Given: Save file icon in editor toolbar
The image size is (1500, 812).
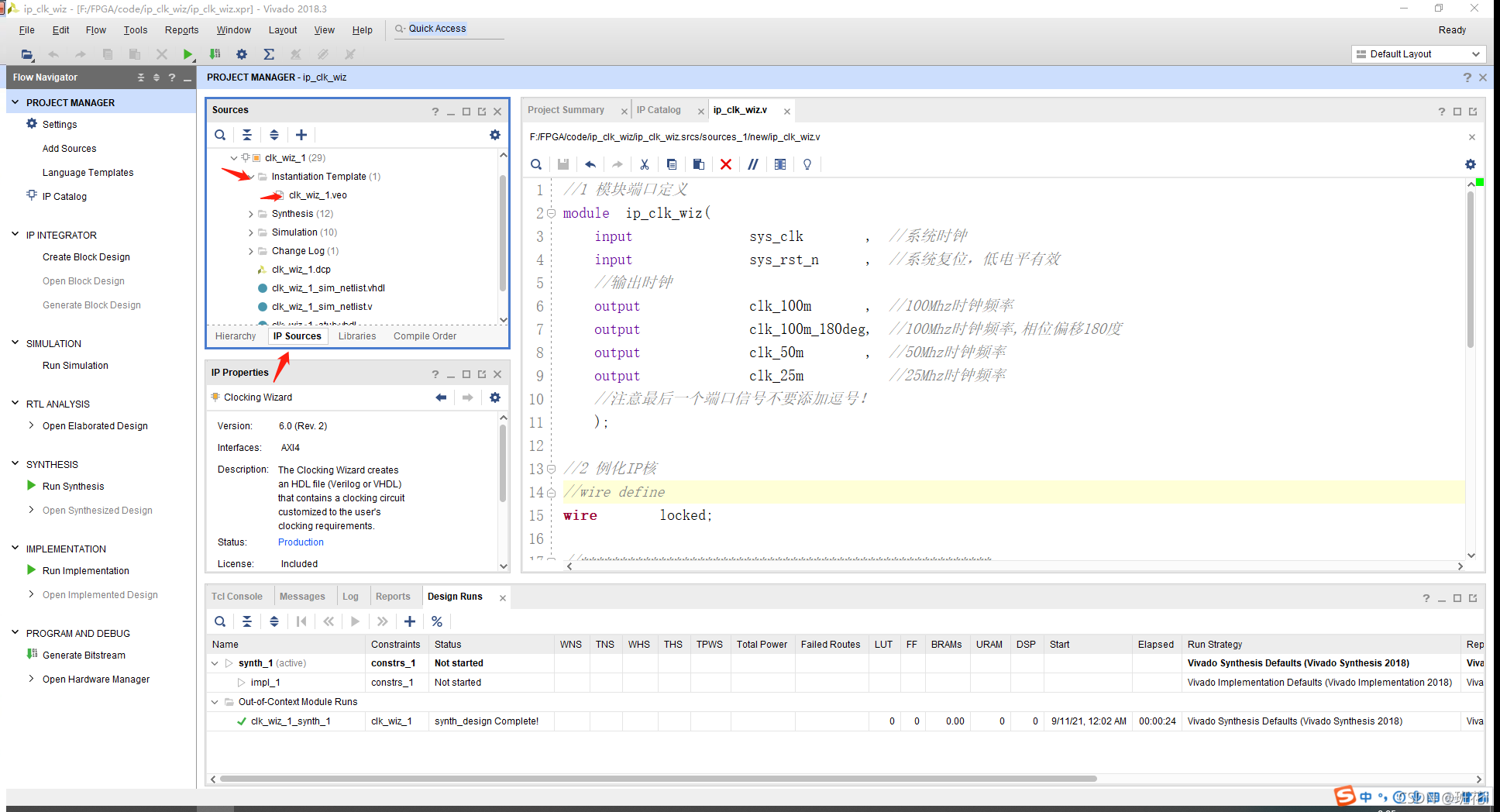Looking at the screenshot, I should pos(563,164).
